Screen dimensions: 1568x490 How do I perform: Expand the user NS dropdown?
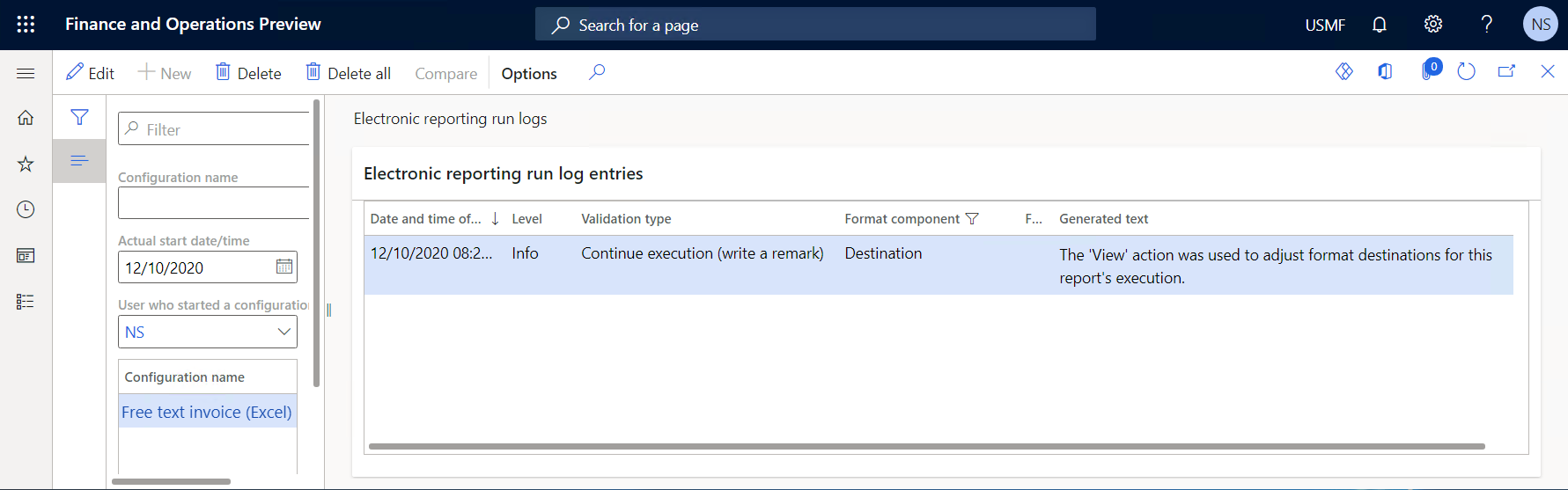[283, 332]
